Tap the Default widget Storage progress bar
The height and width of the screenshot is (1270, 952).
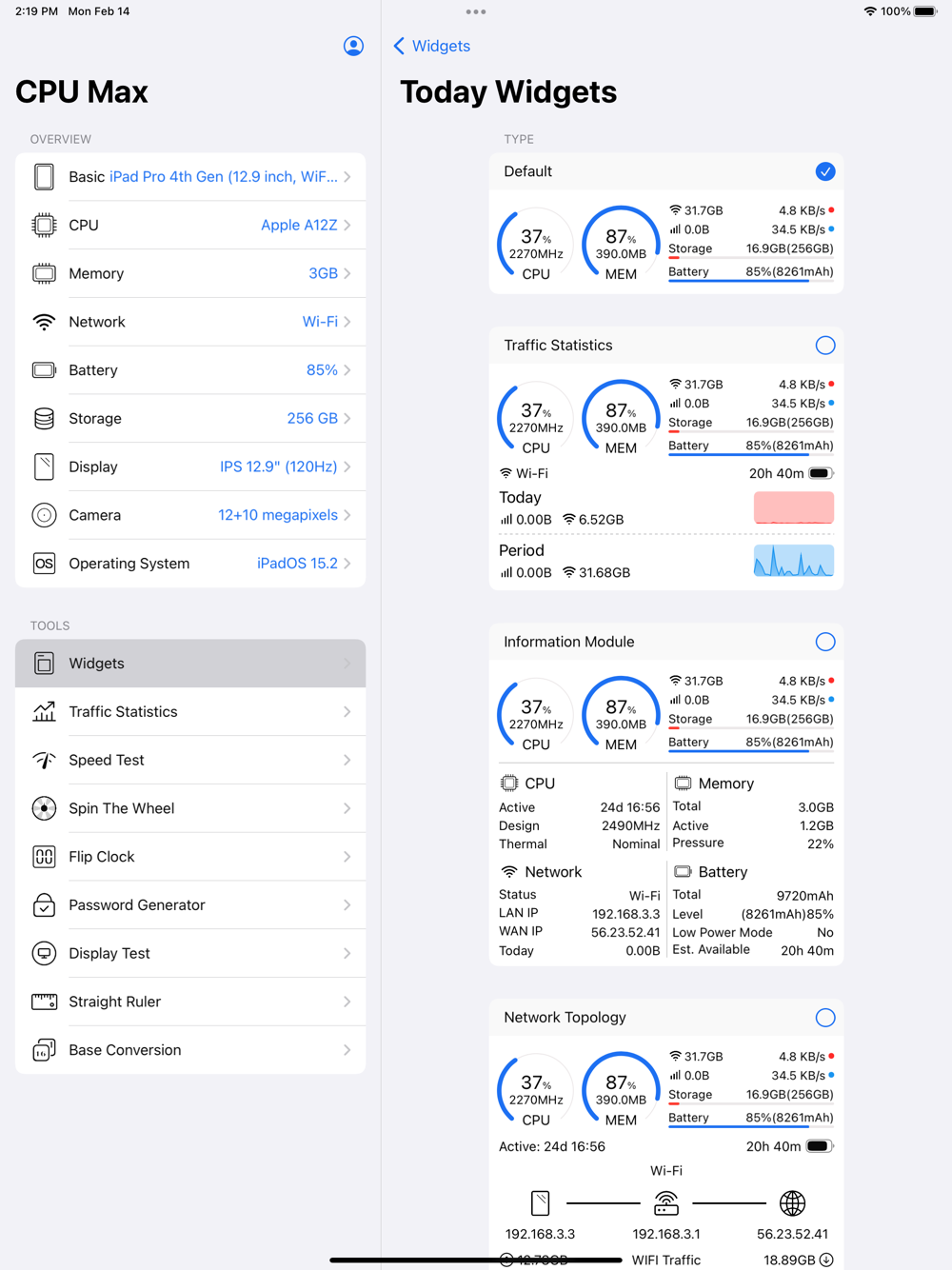[751, 258]
